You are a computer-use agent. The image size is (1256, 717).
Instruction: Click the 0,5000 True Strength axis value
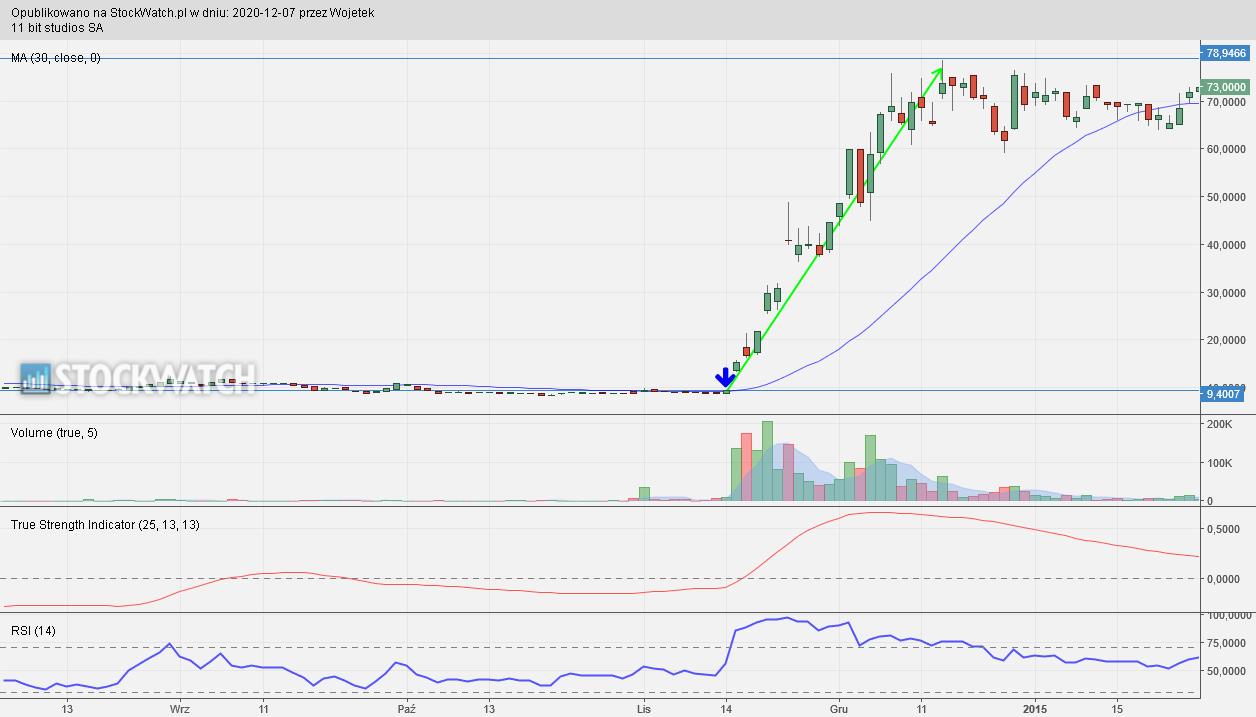[x=1224, y=530]
